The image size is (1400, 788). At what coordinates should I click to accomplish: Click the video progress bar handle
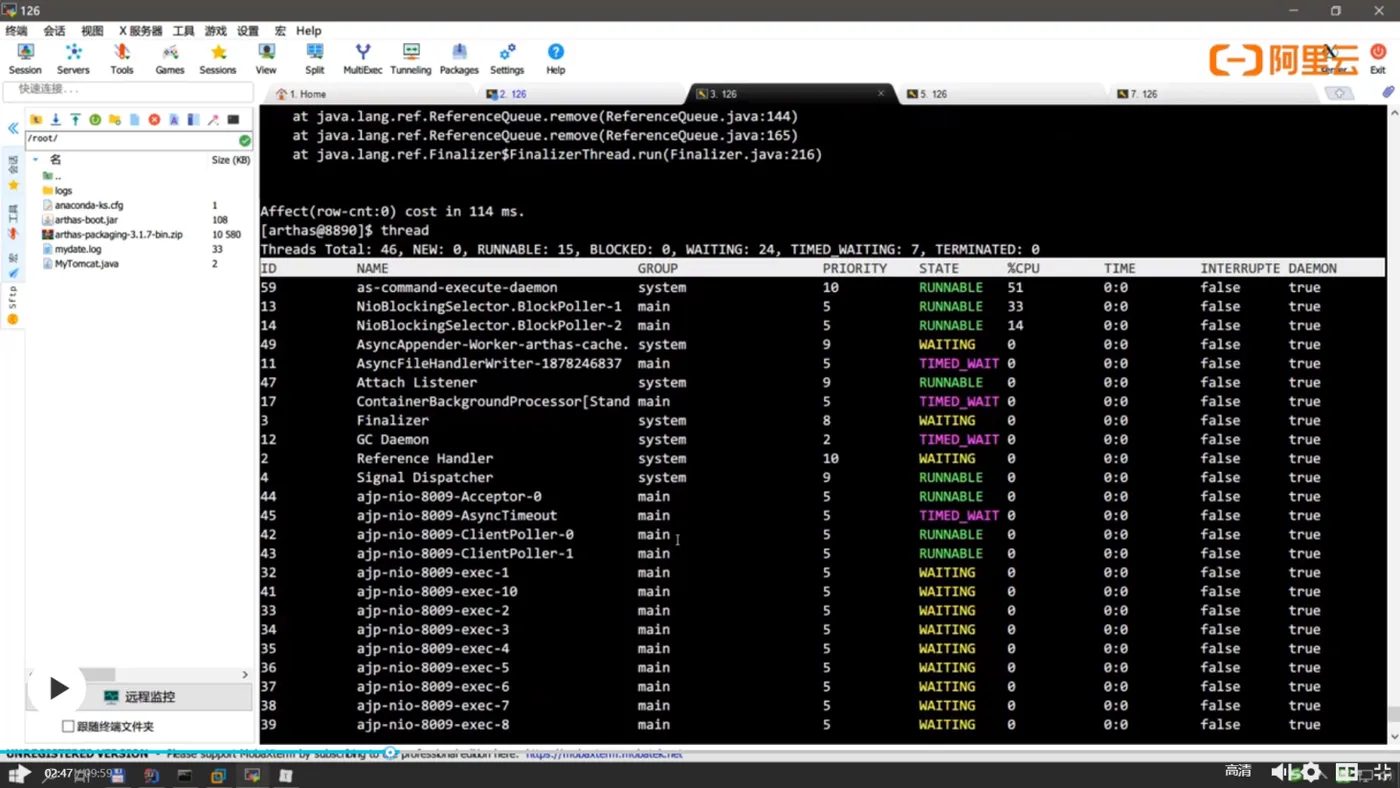[390, 753]
